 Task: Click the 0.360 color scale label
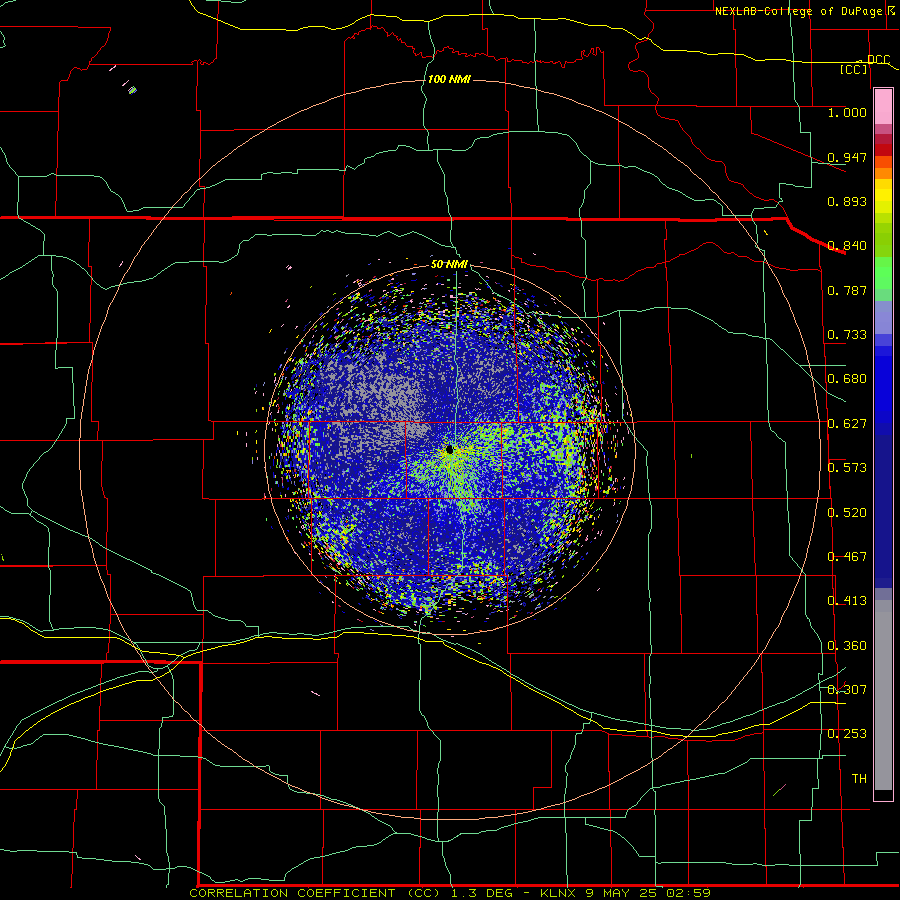click(x=847, y=646)
